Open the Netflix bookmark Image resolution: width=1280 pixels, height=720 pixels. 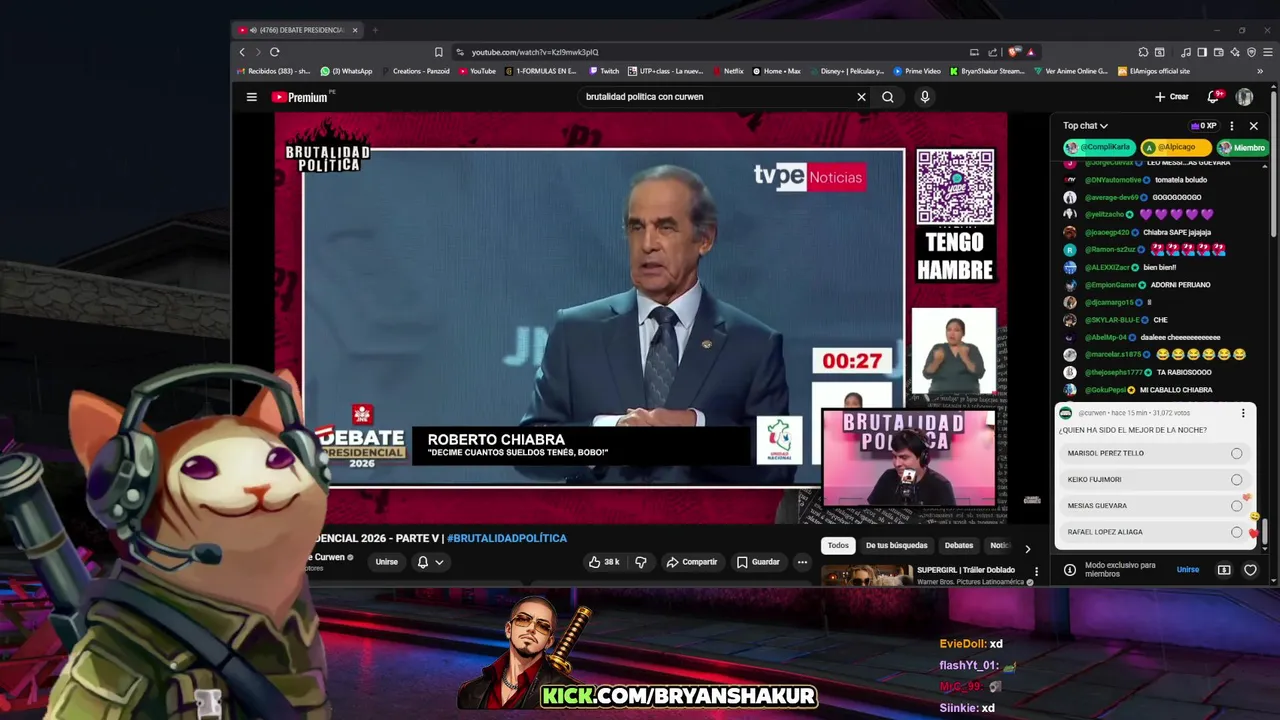click(x=727, y=71)
